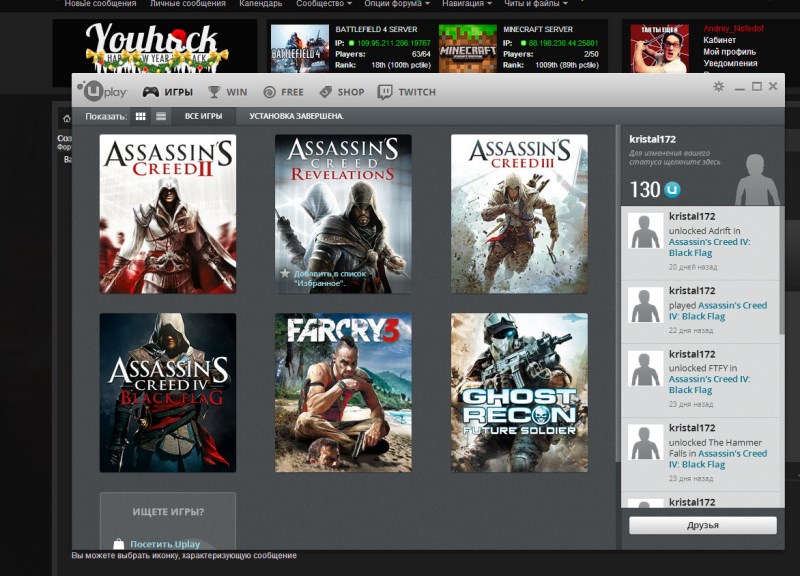800x576 pixels.
Task: Open the FREE games tab
Action: pos(283,92)
